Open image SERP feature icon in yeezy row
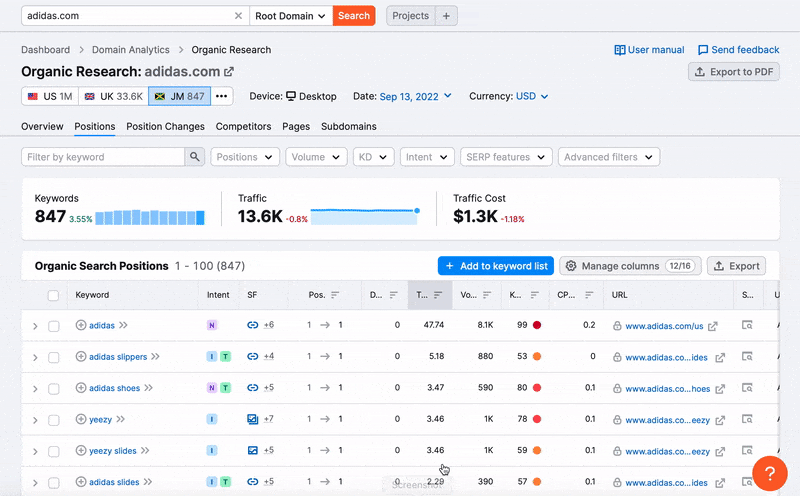This screenshot has width=800, height=496. pyautogui.click(x=253, y=419)
